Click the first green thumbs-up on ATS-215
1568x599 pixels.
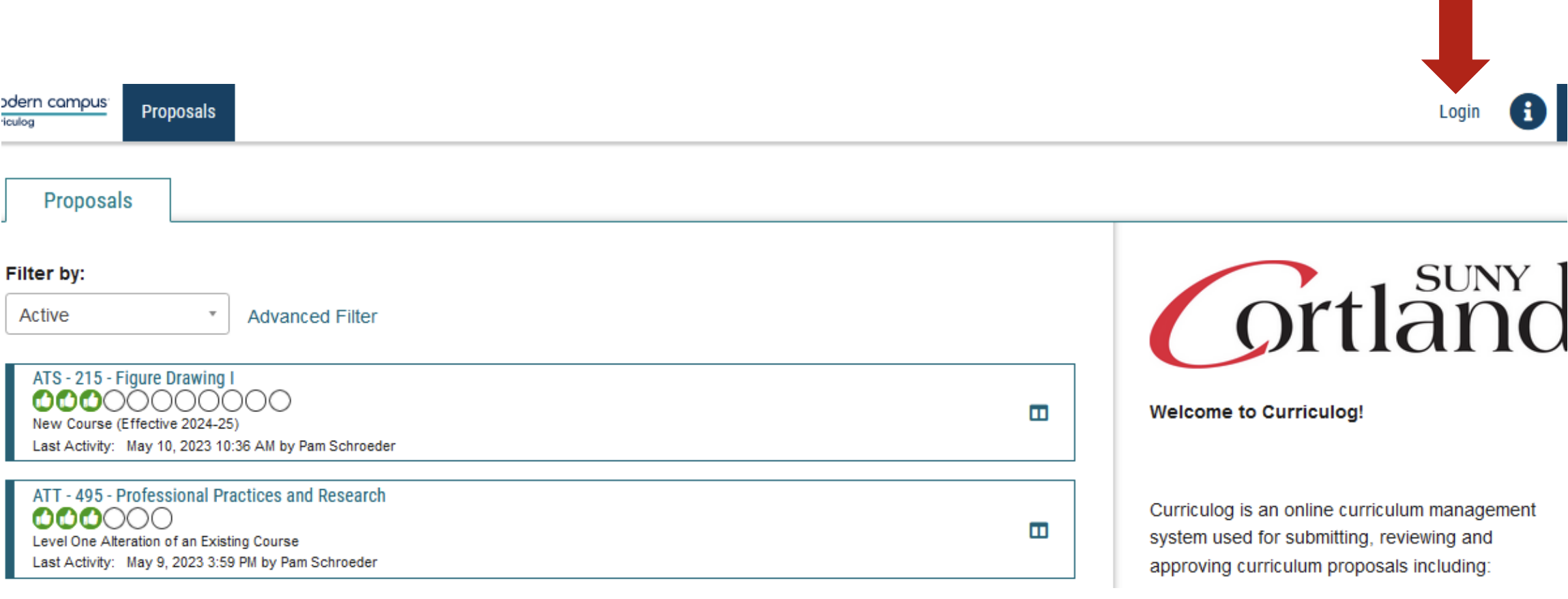pos(42,401)
